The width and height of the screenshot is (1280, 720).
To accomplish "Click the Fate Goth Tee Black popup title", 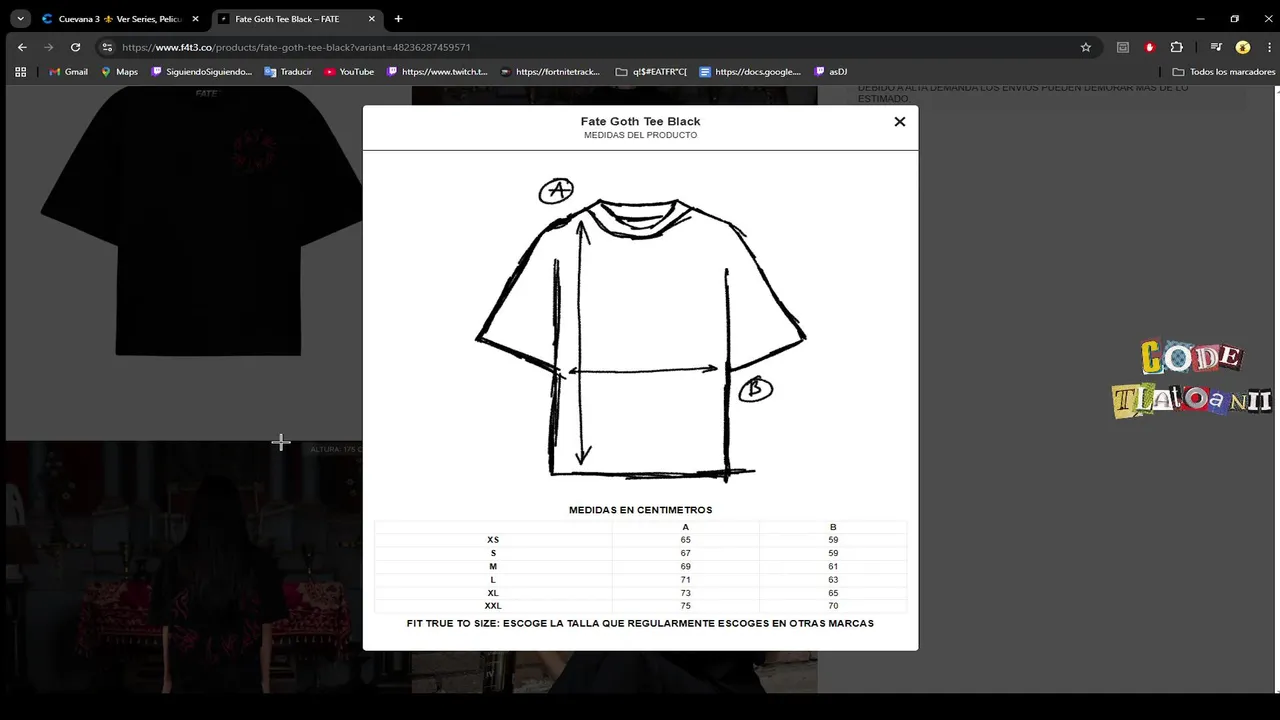I will point(640,121).
